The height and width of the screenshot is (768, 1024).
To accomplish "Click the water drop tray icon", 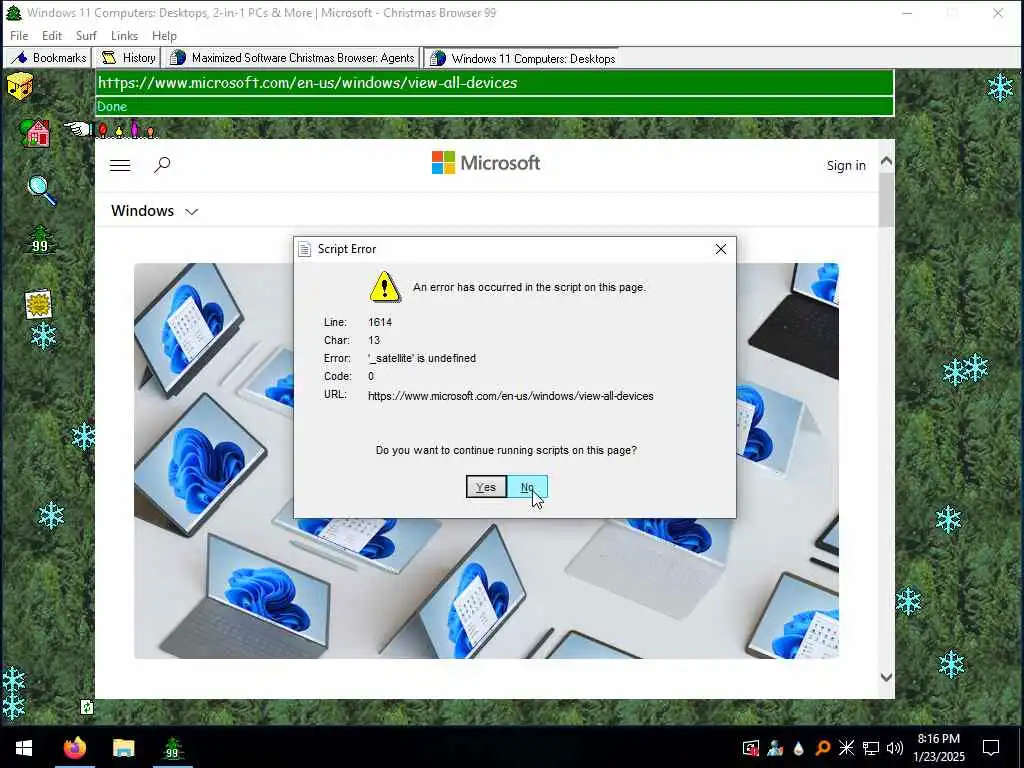I will (x=799, y=748).
